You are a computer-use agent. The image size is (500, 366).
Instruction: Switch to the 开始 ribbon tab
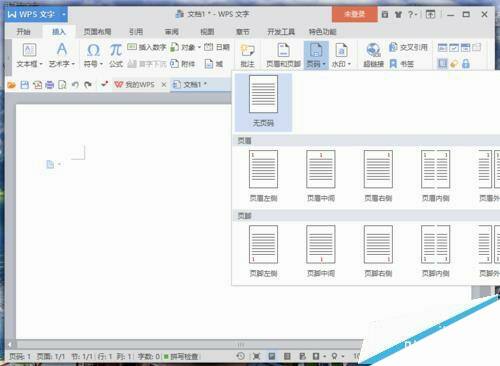pyautogui.click(x=23, y=32)
